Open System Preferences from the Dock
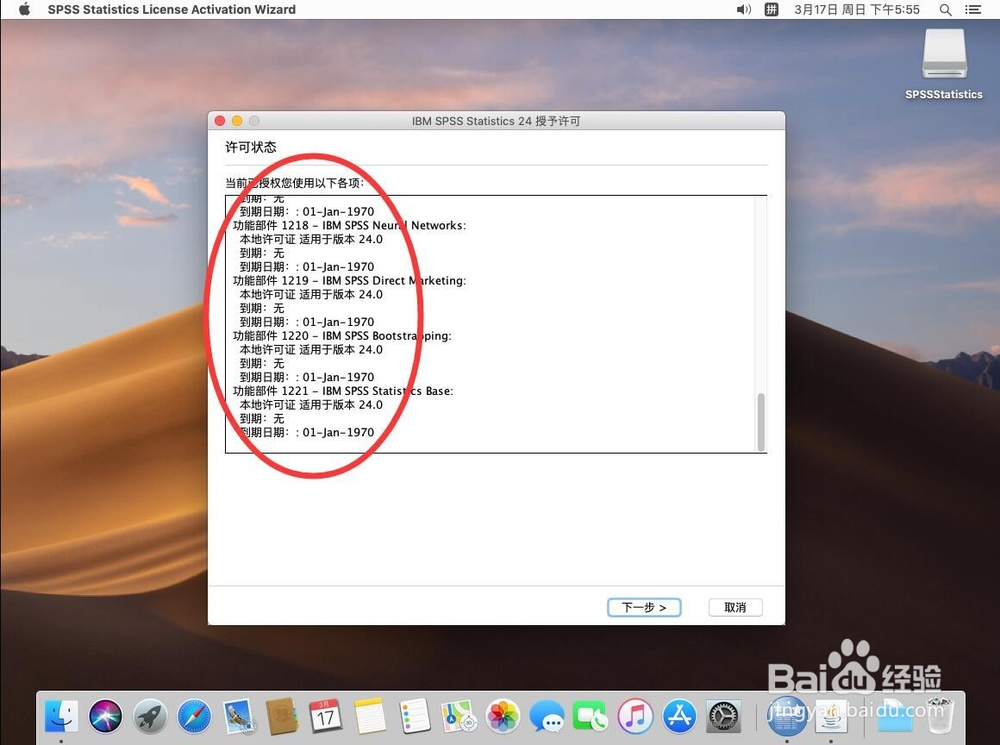This screenshot has width=1000, height=745. coord(723,716)
